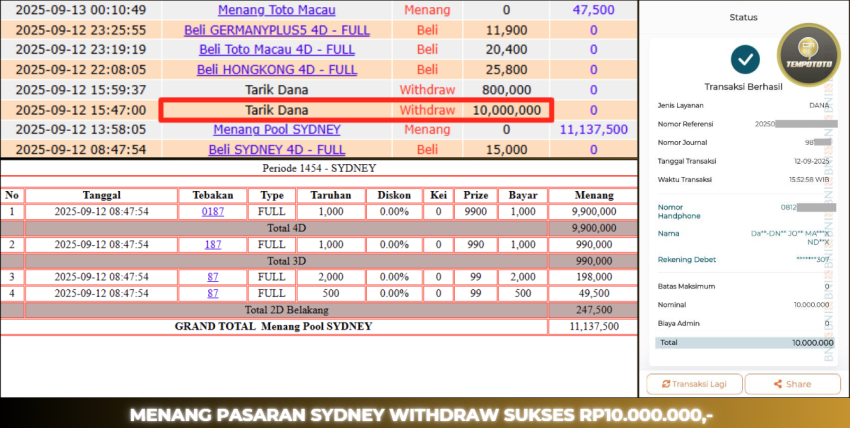This screenshot has width=850, height=428.
Task: Open Beli GERMANYPLUS5 4D - FULL link
Action: [x=276, y=30]
